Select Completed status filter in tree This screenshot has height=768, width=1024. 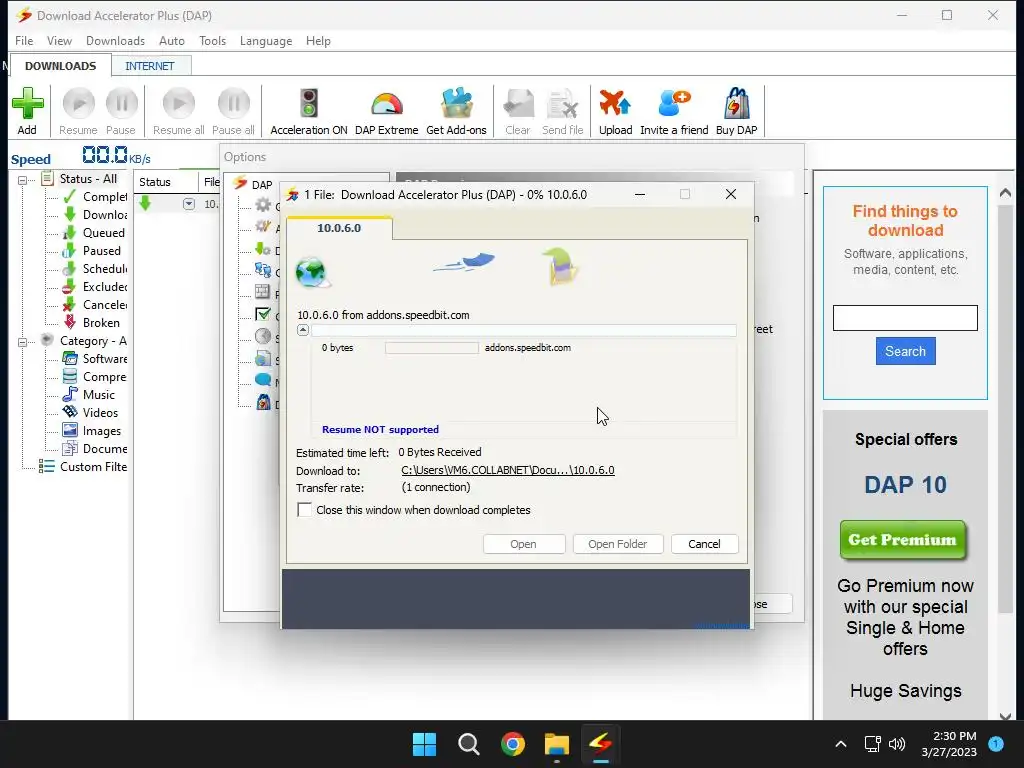95,197
